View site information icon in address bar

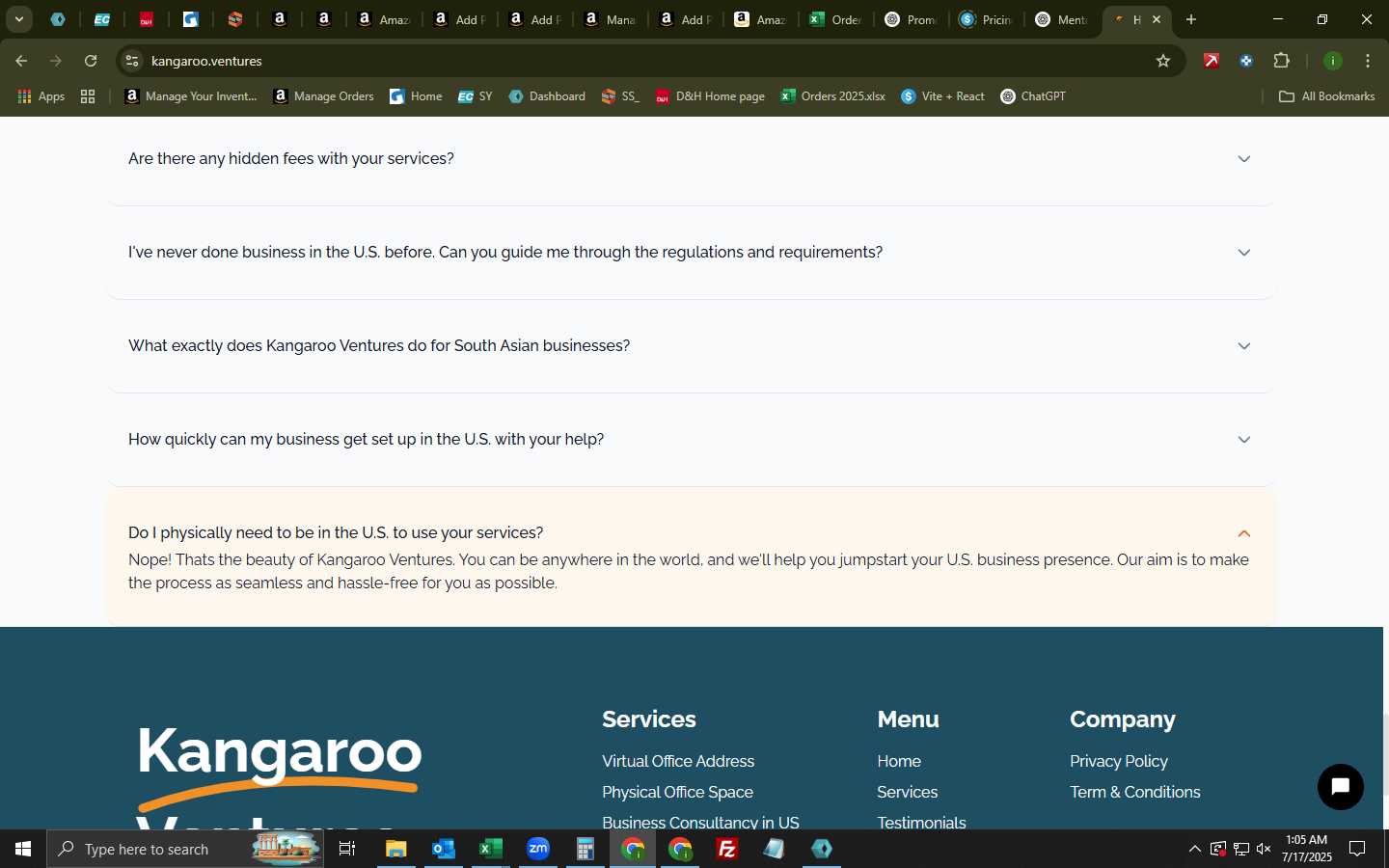click(132, 61)
